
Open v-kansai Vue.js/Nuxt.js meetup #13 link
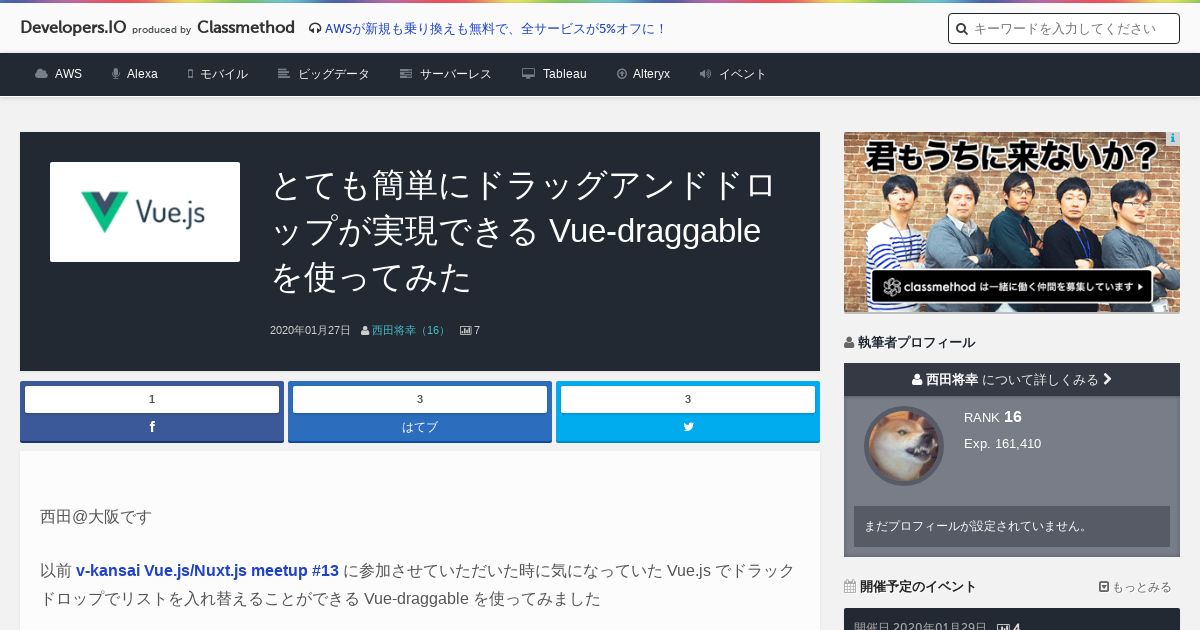207,570
